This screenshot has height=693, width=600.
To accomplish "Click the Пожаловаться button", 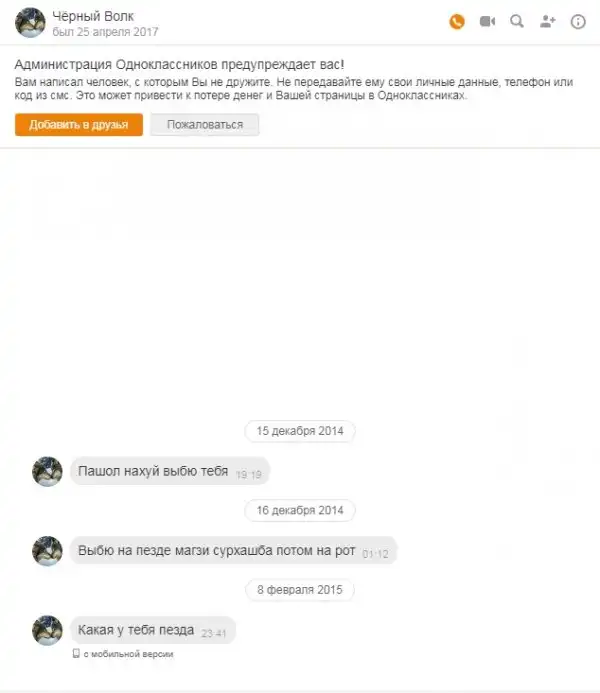I will click(x=205, y=125).
